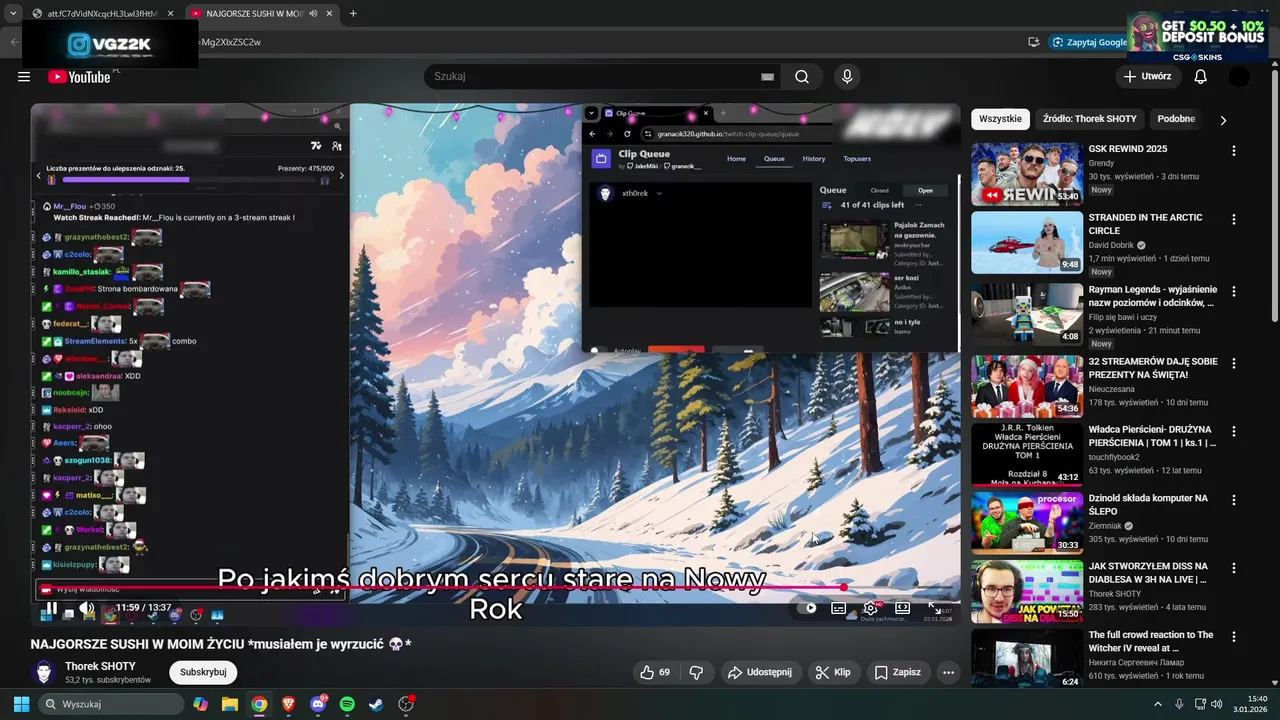Save video with Zapisz button
This screenshot has width=1280, height=720.
point(897,673)
